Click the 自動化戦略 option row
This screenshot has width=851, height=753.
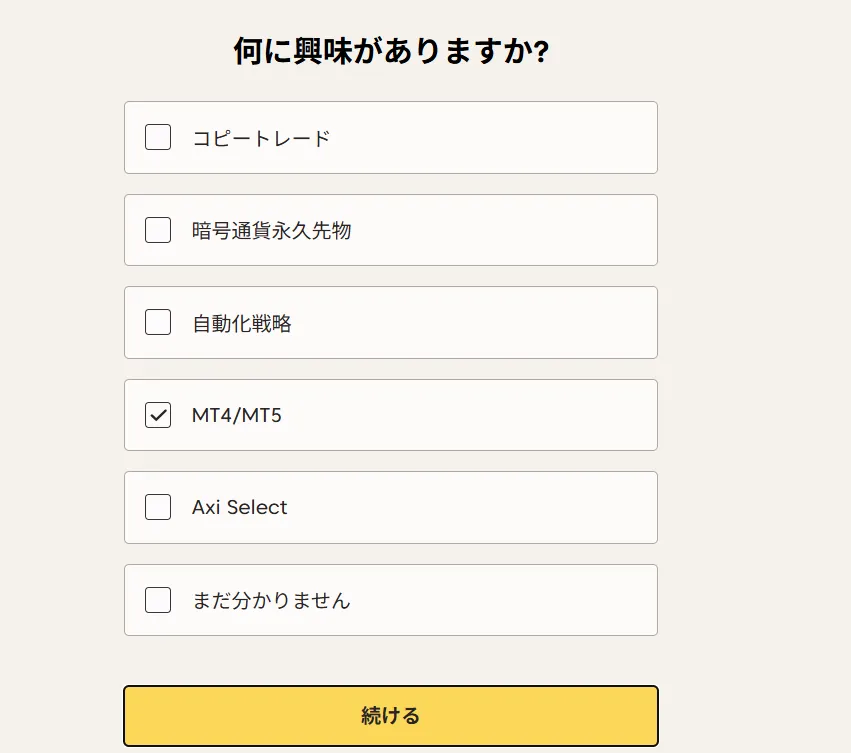[x=390, y=322]
